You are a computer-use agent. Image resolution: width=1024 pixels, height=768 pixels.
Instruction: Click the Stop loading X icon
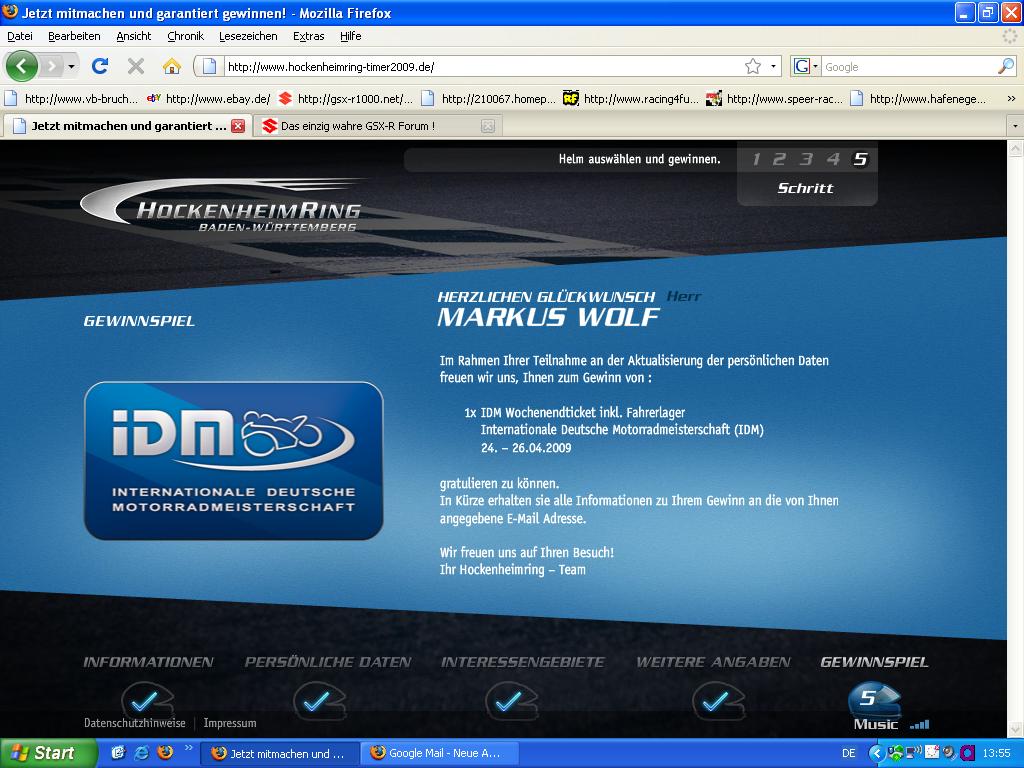pos(136,66)
